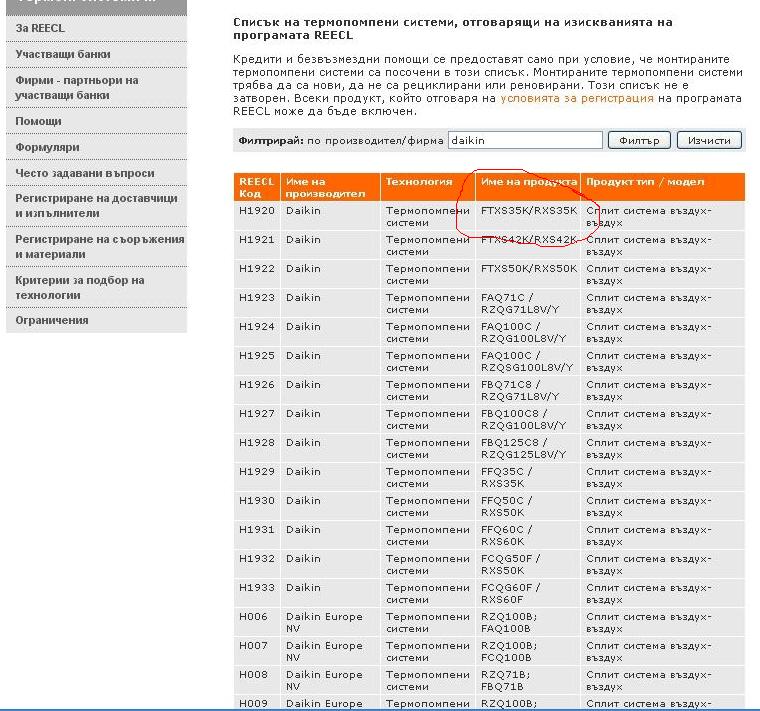Open 'Критерии за подбор на технологии'
Screen dimensions: 760x711
pos(79,287)
